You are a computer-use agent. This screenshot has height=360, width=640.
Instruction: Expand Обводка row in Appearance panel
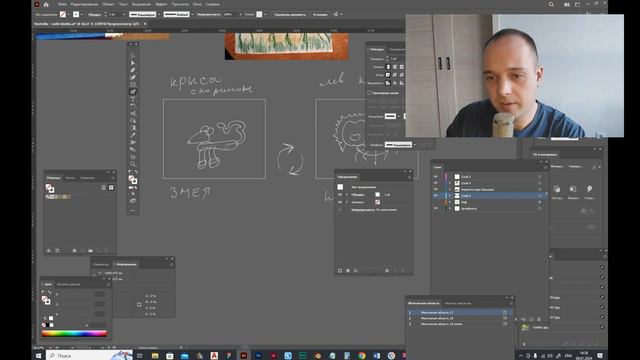pyautogui.click(x=347, y=195)
